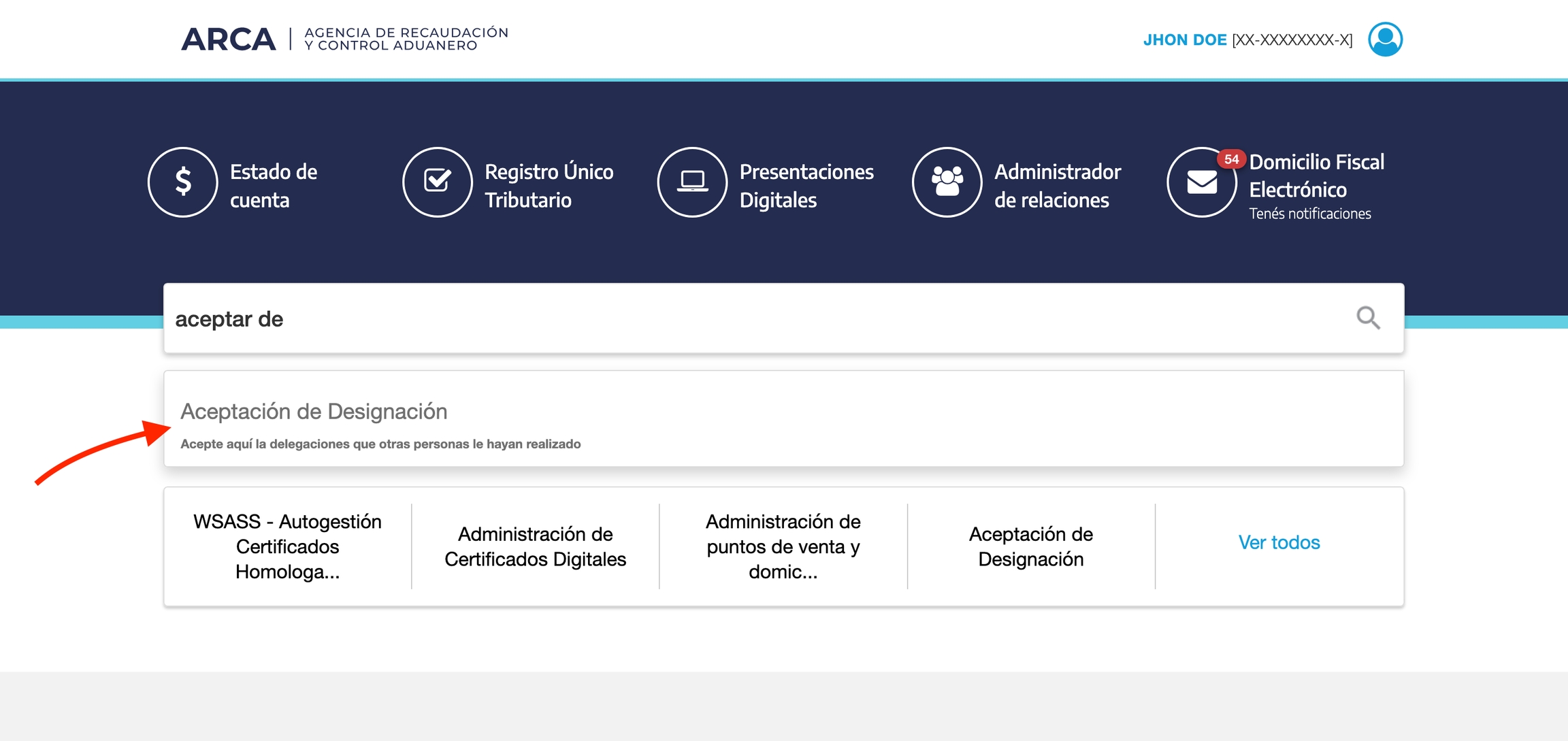Click the Ver todos link
The width and height of the screenshot is (1568, 741).
click(1279, 542)
